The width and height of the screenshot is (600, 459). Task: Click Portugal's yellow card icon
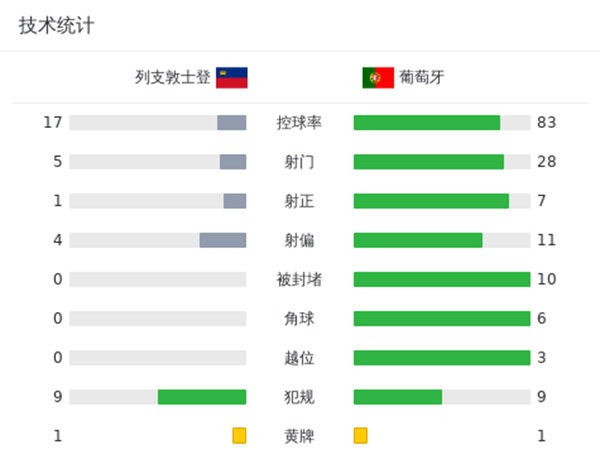[x=361, y=436]
